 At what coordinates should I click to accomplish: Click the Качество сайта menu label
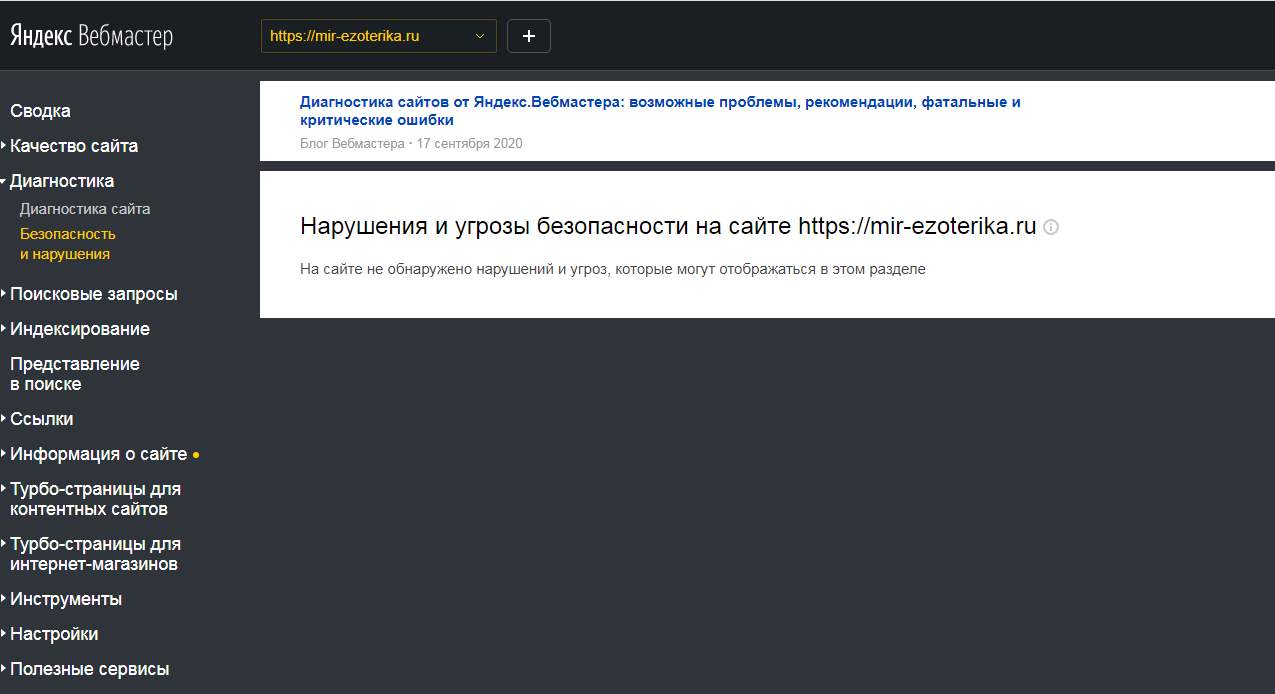(x=74, y=146)
